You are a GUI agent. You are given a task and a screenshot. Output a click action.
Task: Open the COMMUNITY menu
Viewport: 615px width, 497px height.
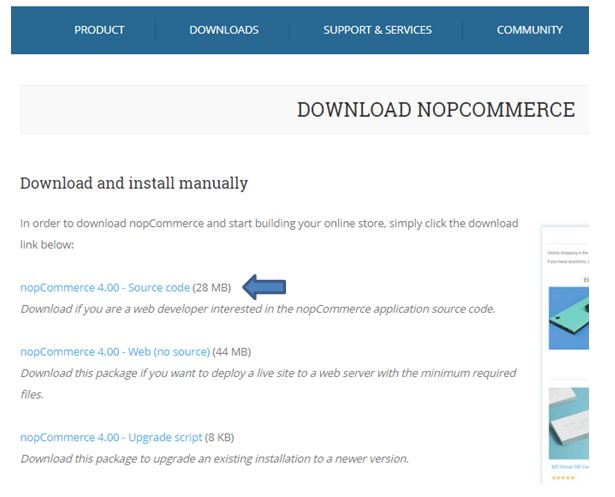[x=529, y=30]
